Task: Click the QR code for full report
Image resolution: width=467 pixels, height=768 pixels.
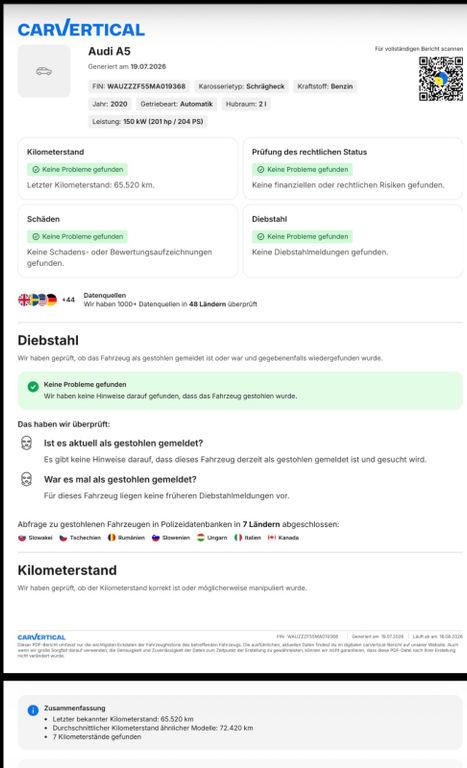Action: [441, 79]
